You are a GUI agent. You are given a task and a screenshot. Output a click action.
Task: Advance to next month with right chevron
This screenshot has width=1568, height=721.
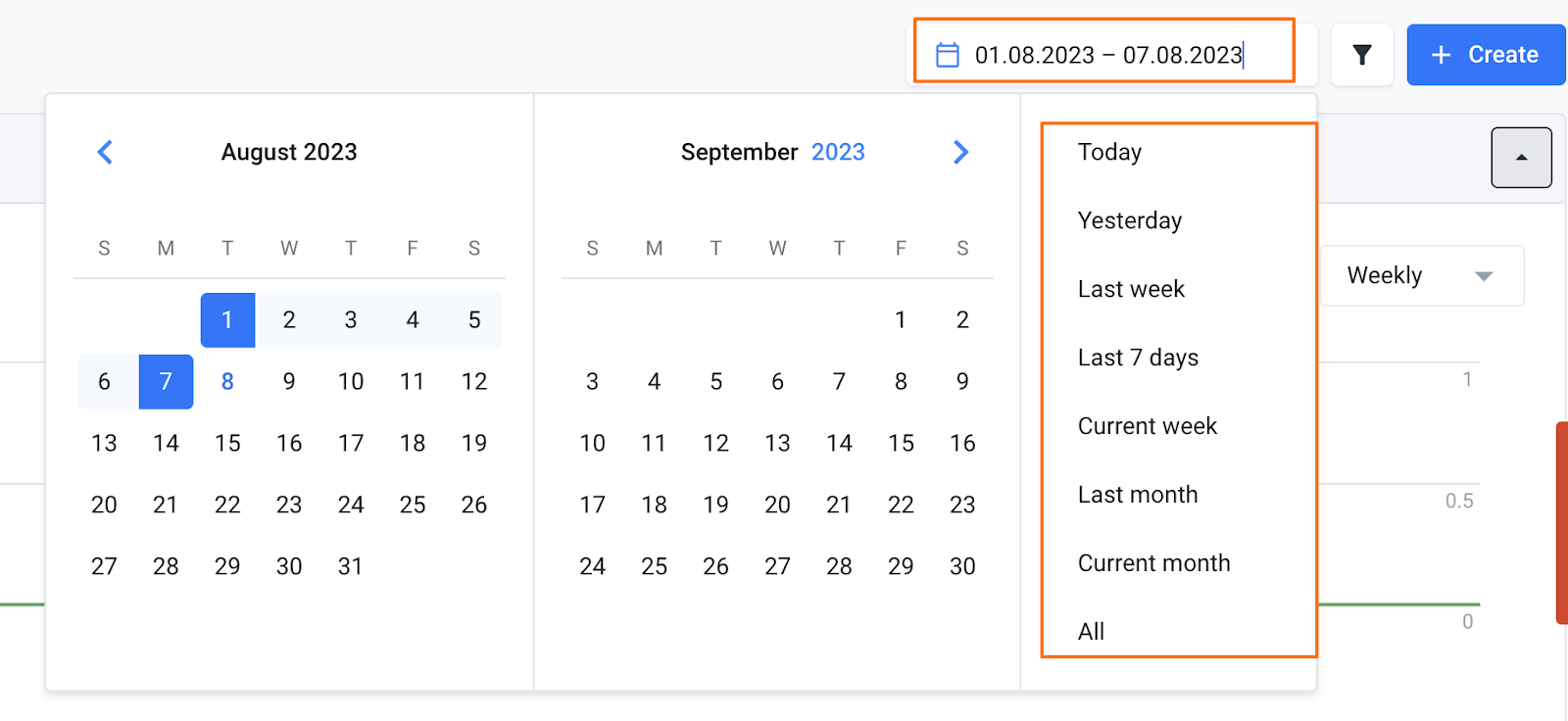coord(960,152)
